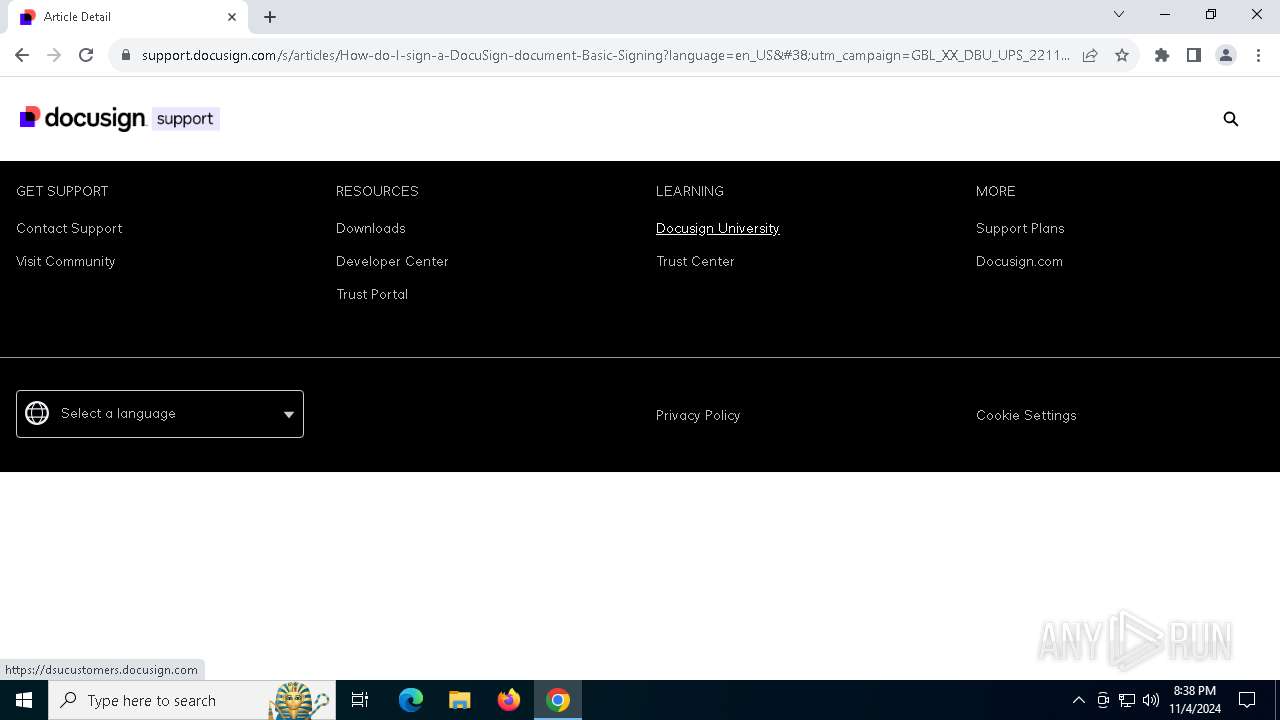Open the Privacy Policy link
The height and width of the screenshot is (720, 1280).
point(698,415)
